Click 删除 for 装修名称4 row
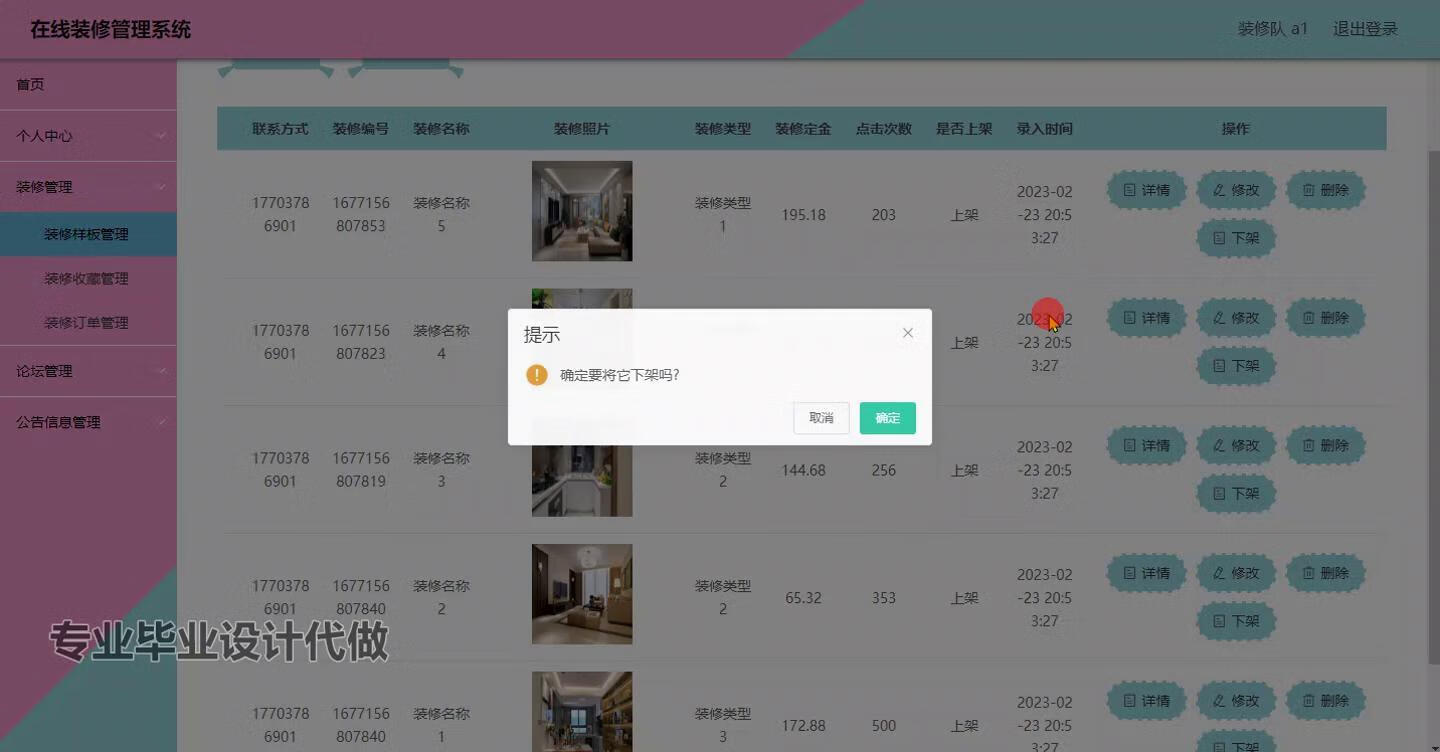Viewport: 1440px width, 752px height. [1325, 318]
